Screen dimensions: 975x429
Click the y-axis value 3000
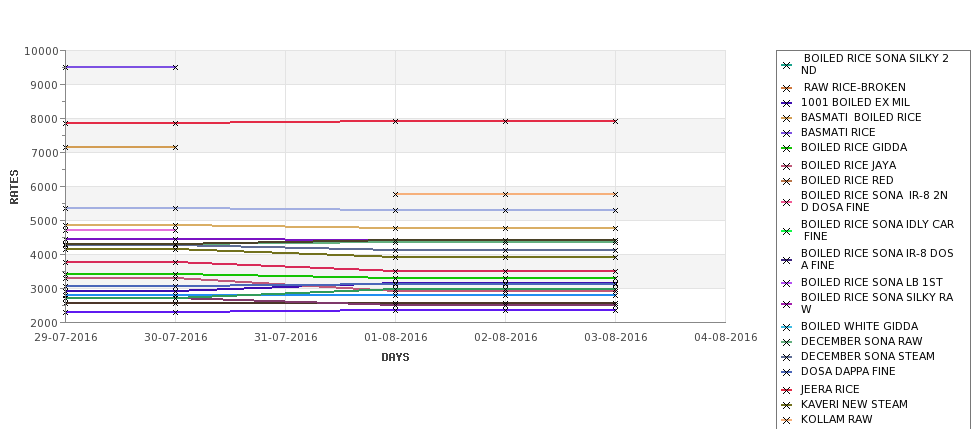45,289
